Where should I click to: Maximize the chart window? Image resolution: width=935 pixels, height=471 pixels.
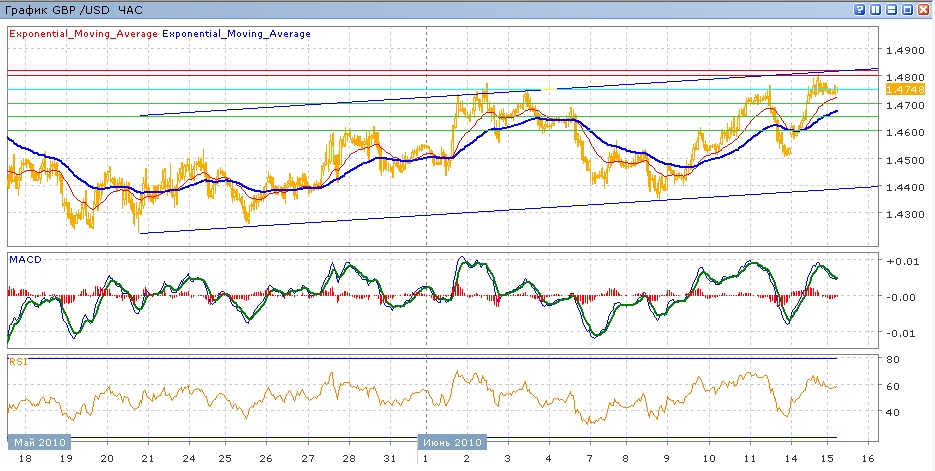(x=907, y=9)
